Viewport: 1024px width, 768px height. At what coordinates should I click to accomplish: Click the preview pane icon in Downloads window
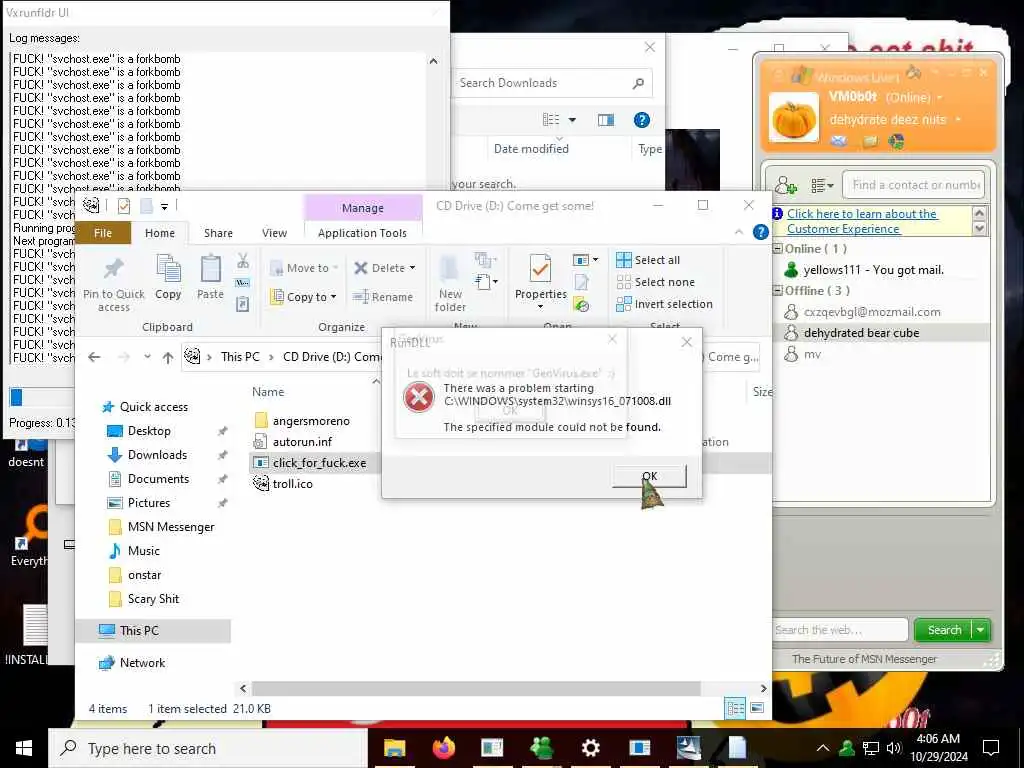coord(605,120)
